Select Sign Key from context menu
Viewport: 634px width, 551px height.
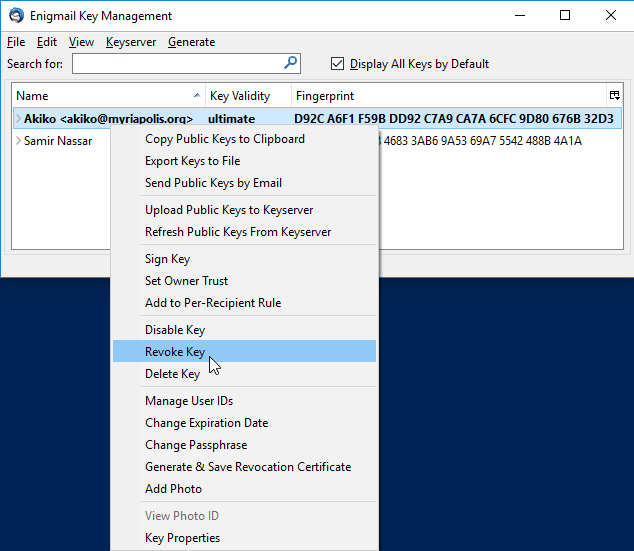244,259
